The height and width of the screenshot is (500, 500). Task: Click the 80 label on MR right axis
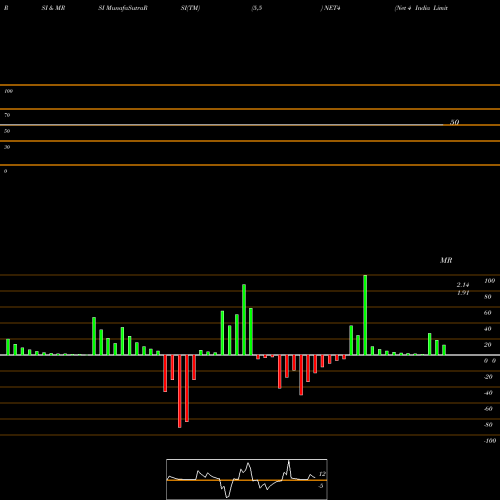[488, 297]
